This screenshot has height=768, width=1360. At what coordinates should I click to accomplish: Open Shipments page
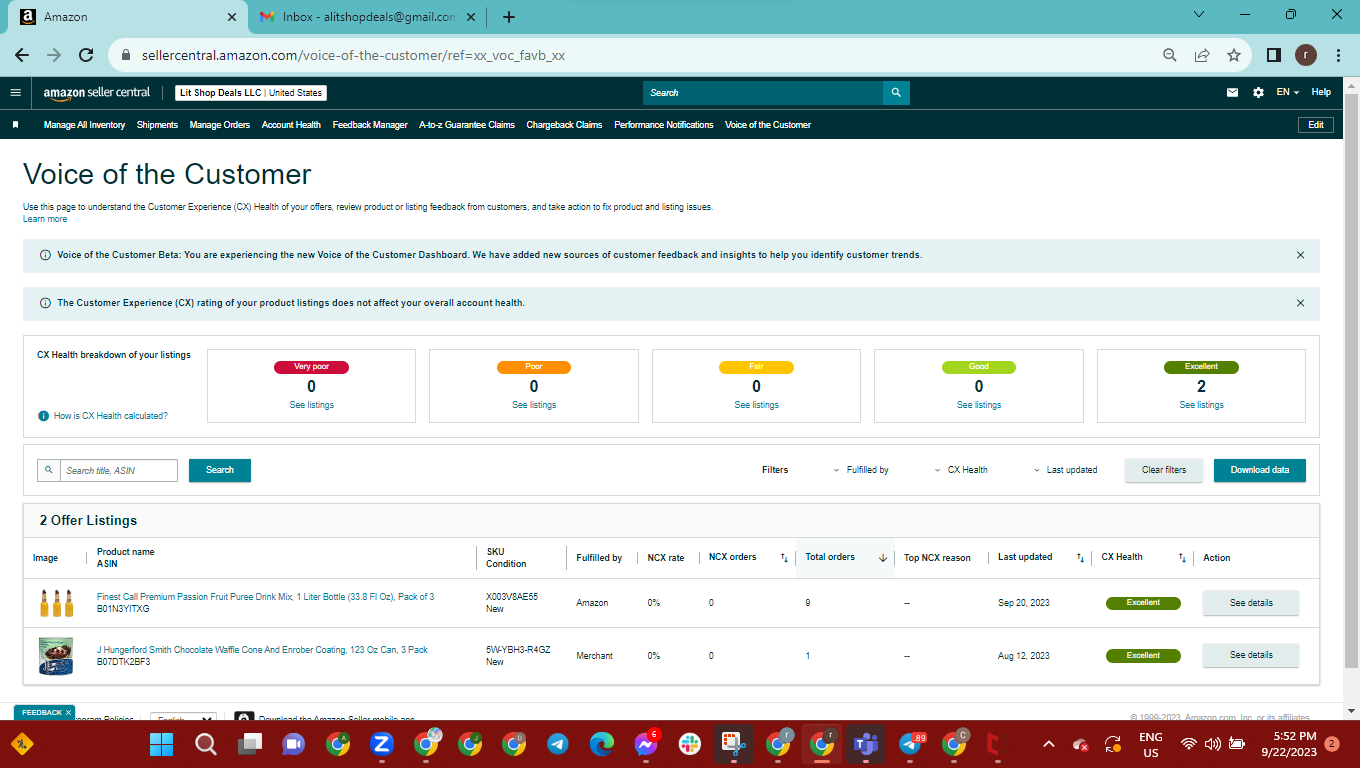click(157, 125)
